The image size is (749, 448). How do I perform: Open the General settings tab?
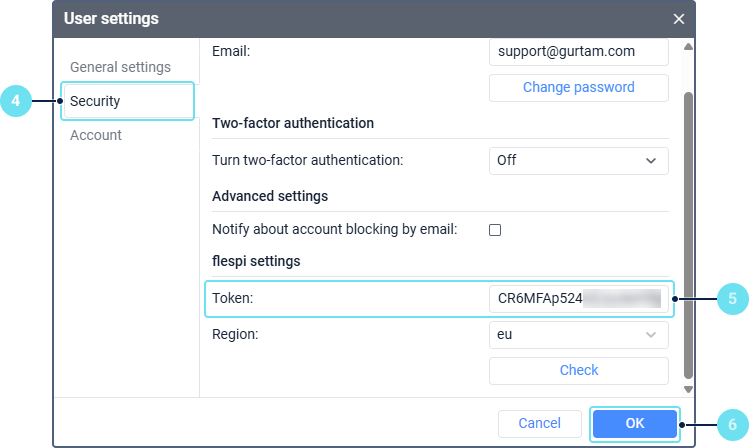pos(120,67)
